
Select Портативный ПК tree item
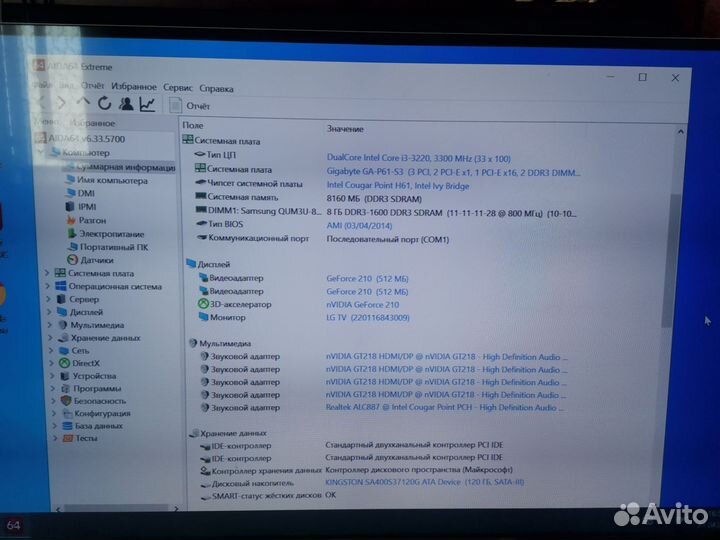(108, 247)
